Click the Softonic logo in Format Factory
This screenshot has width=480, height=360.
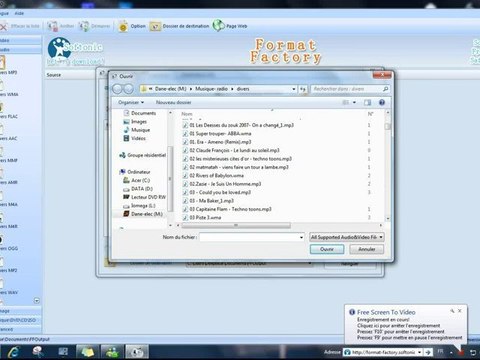(x=75, y=51)
